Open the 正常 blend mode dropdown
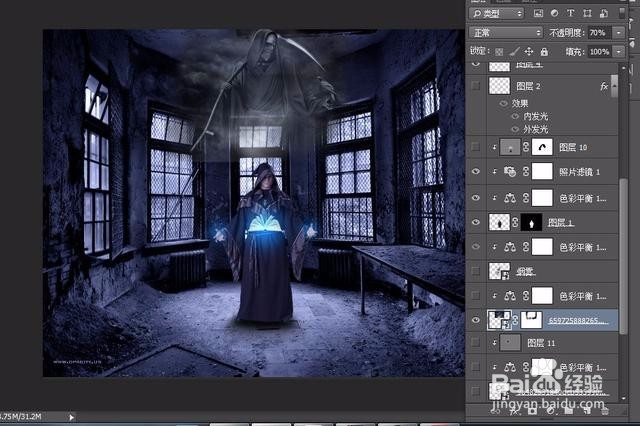This screenshot has height=426, width=640. pos(505,32)
